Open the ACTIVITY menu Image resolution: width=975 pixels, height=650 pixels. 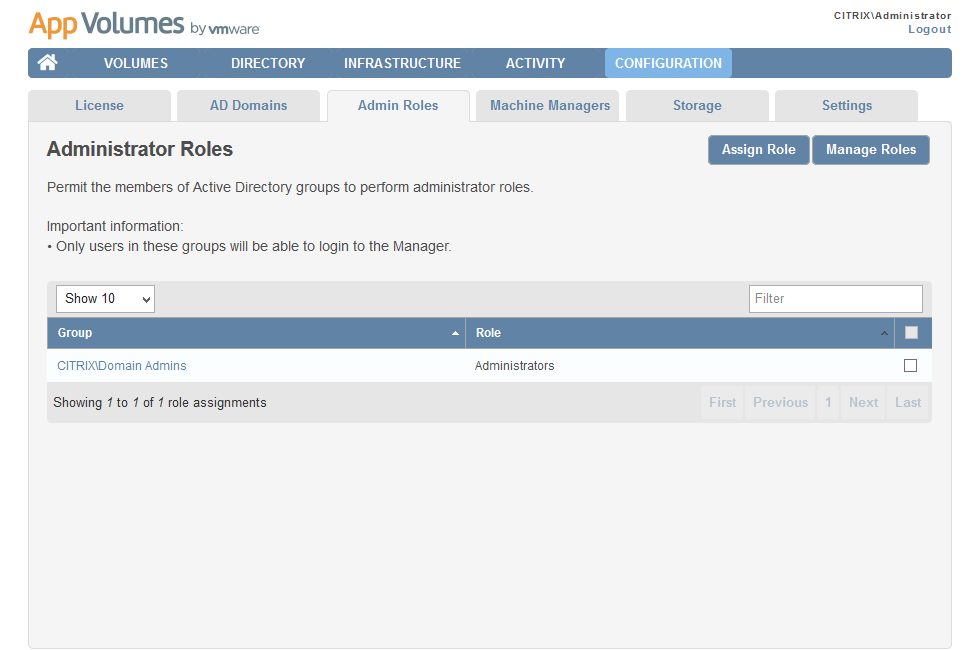pos(535,63)
